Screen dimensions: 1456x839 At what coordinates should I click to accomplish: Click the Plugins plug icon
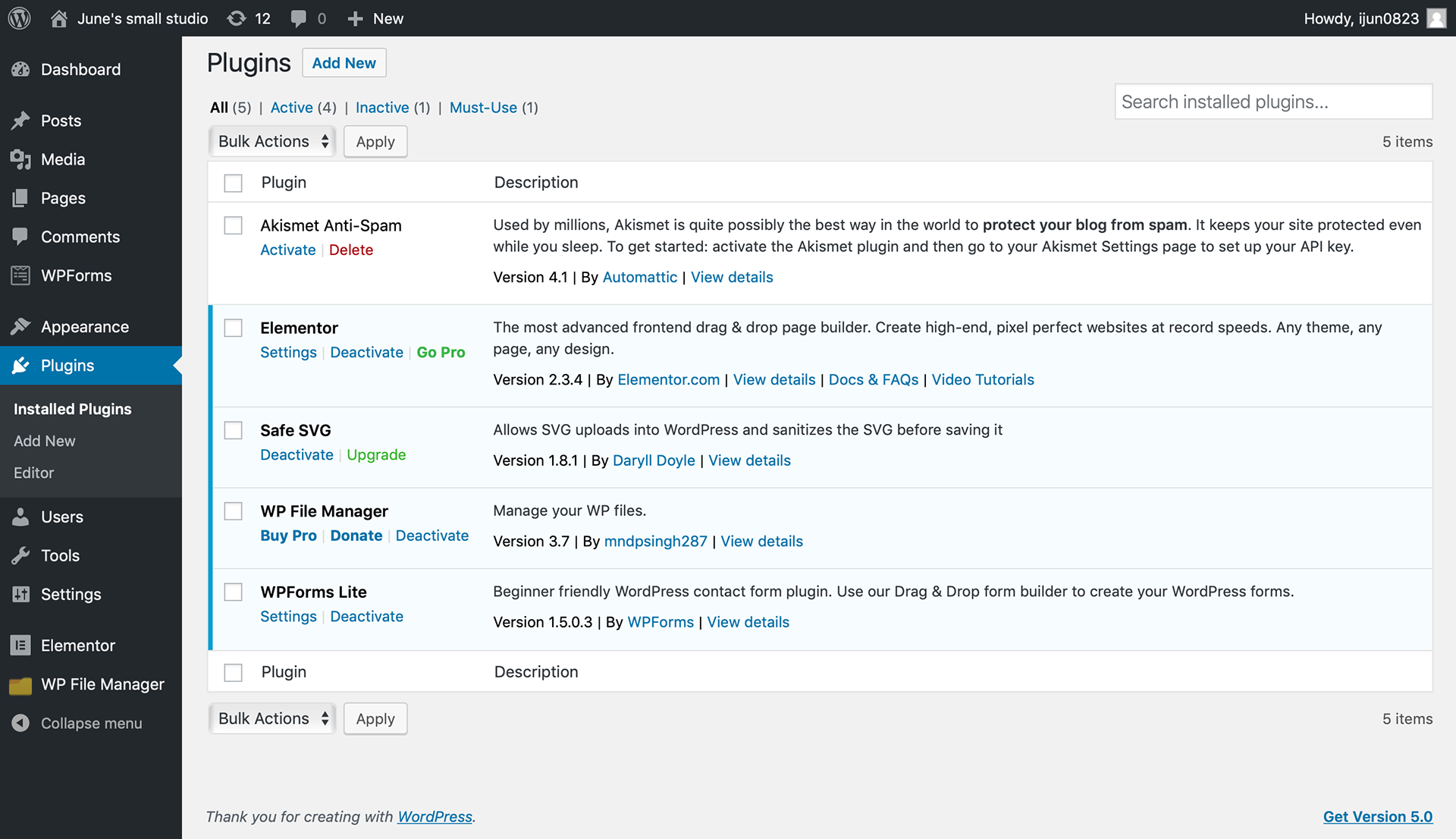pyautogui.click(x=20, y=366)
